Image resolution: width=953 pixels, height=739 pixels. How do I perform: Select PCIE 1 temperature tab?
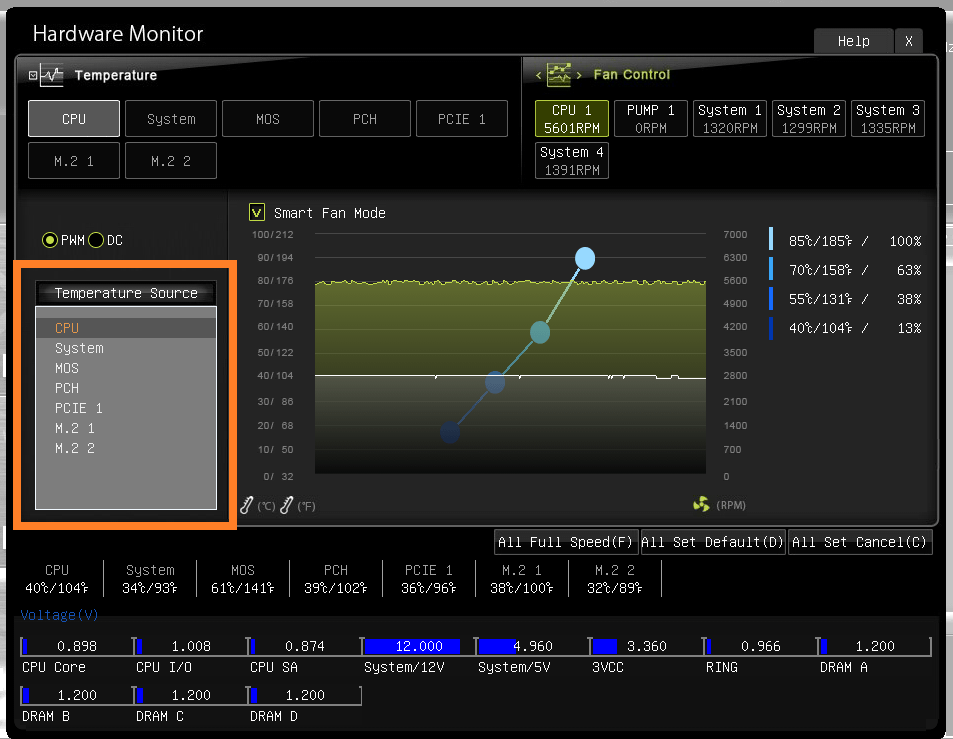(462, 119)
